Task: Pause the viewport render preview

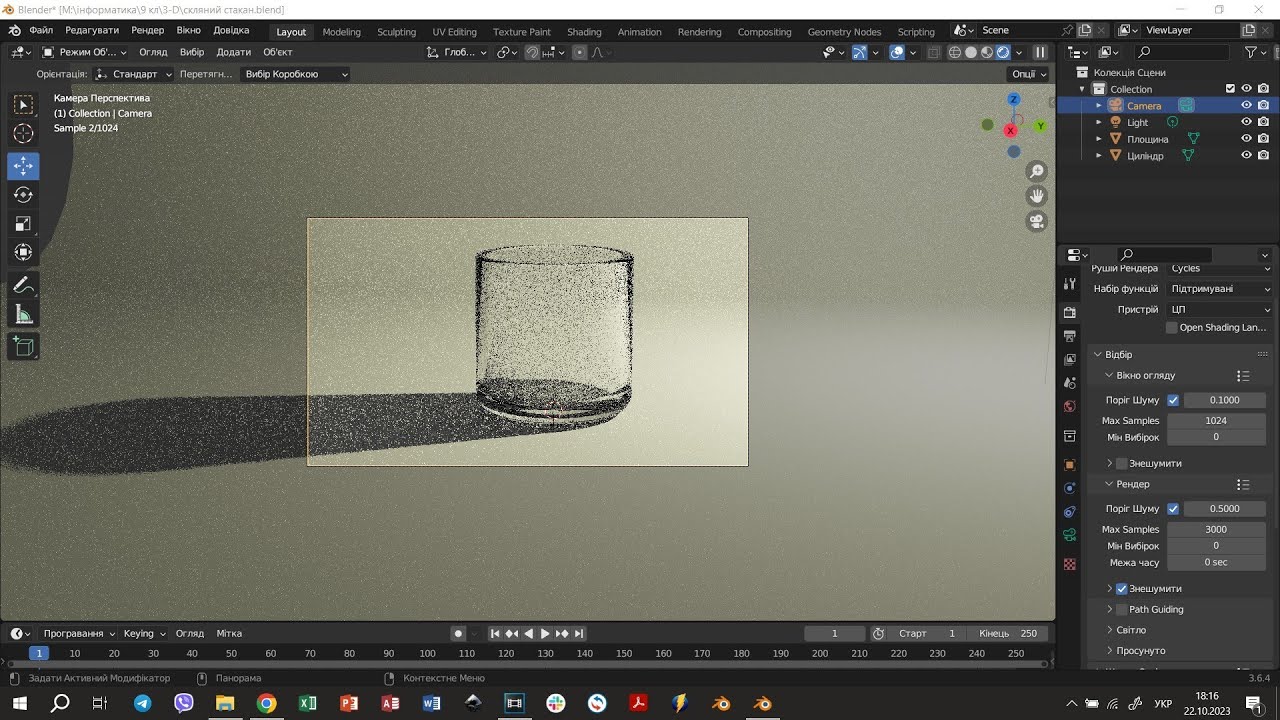Action: click(x=1040, y=52)
